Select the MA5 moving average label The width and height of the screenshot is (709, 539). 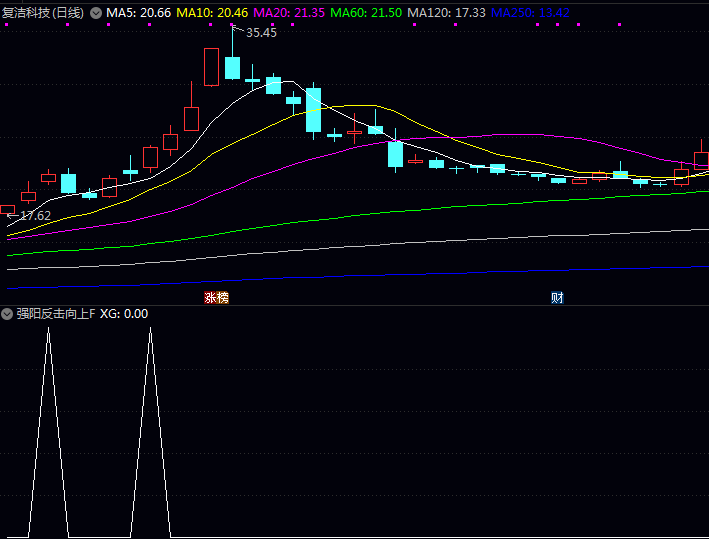pos(139,13)
